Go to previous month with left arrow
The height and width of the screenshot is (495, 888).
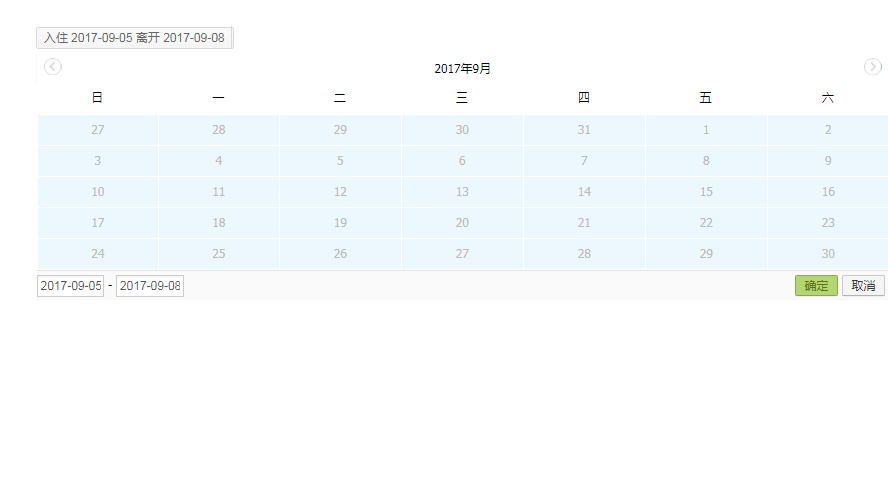point(53,67)
